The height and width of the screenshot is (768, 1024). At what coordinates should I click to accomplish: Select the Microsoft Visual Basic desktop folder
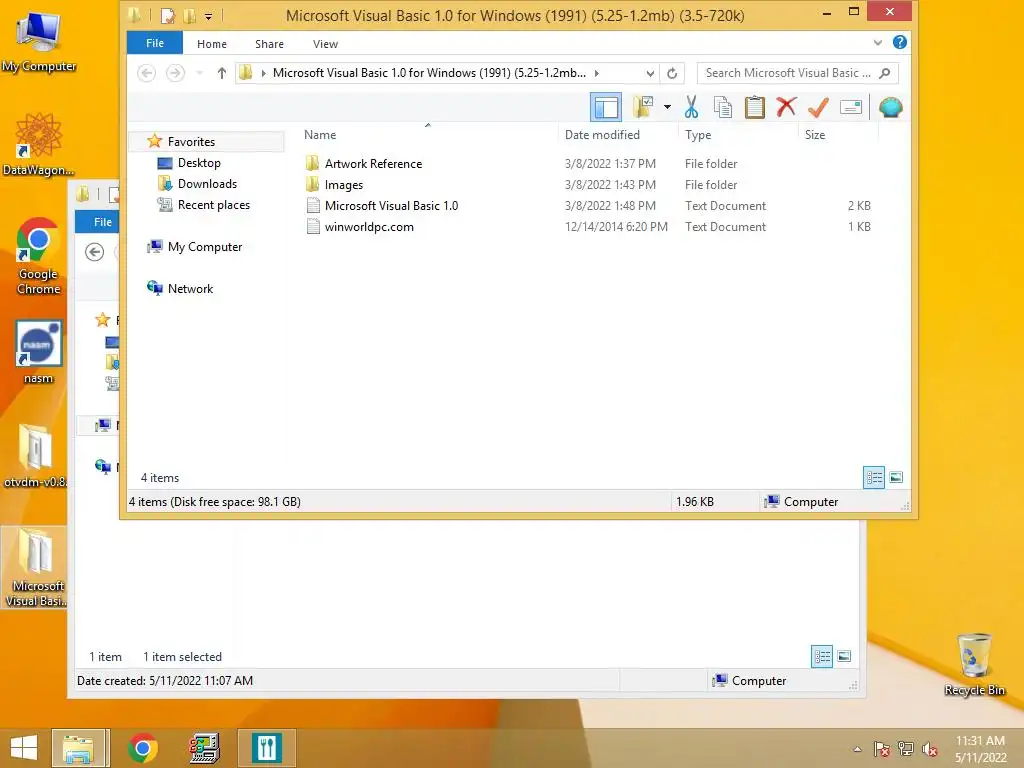pyautogui.click(x=36, y=568)
